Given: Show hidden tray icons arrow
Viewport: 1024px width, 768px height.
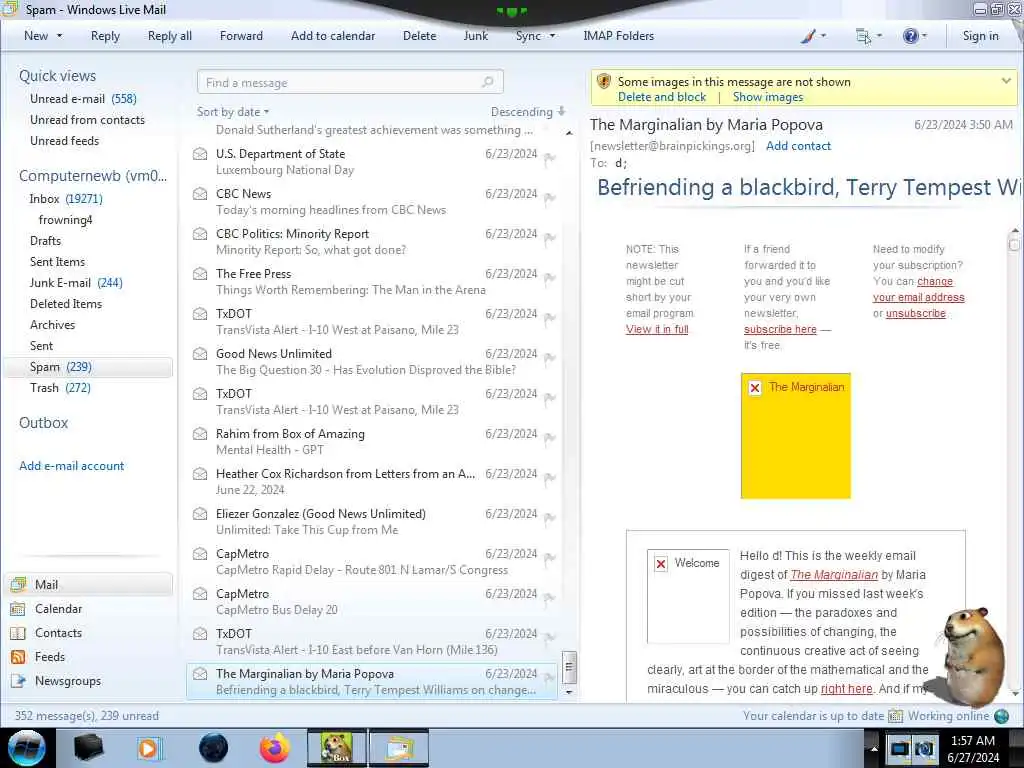Looking at the screenshot, I should point(873,749).
